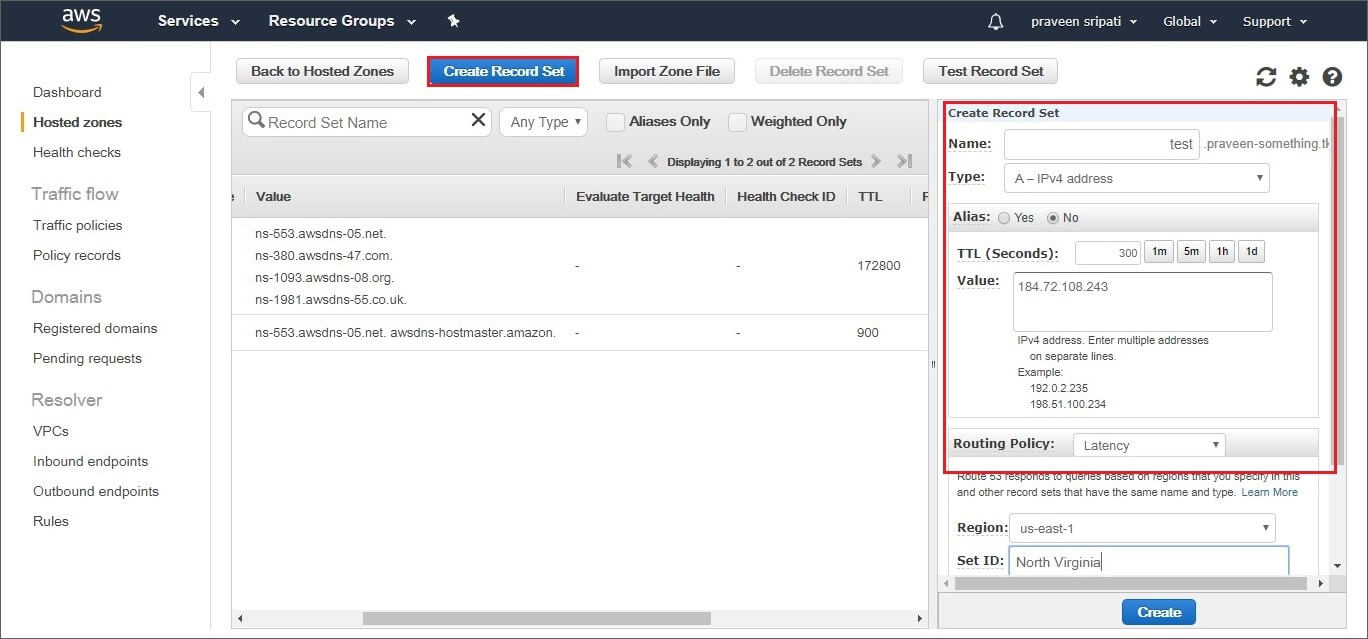Toggle the Weighted Only checkbox
Viewport: 1368px width, 639px height.
click(x=737, y=122)
